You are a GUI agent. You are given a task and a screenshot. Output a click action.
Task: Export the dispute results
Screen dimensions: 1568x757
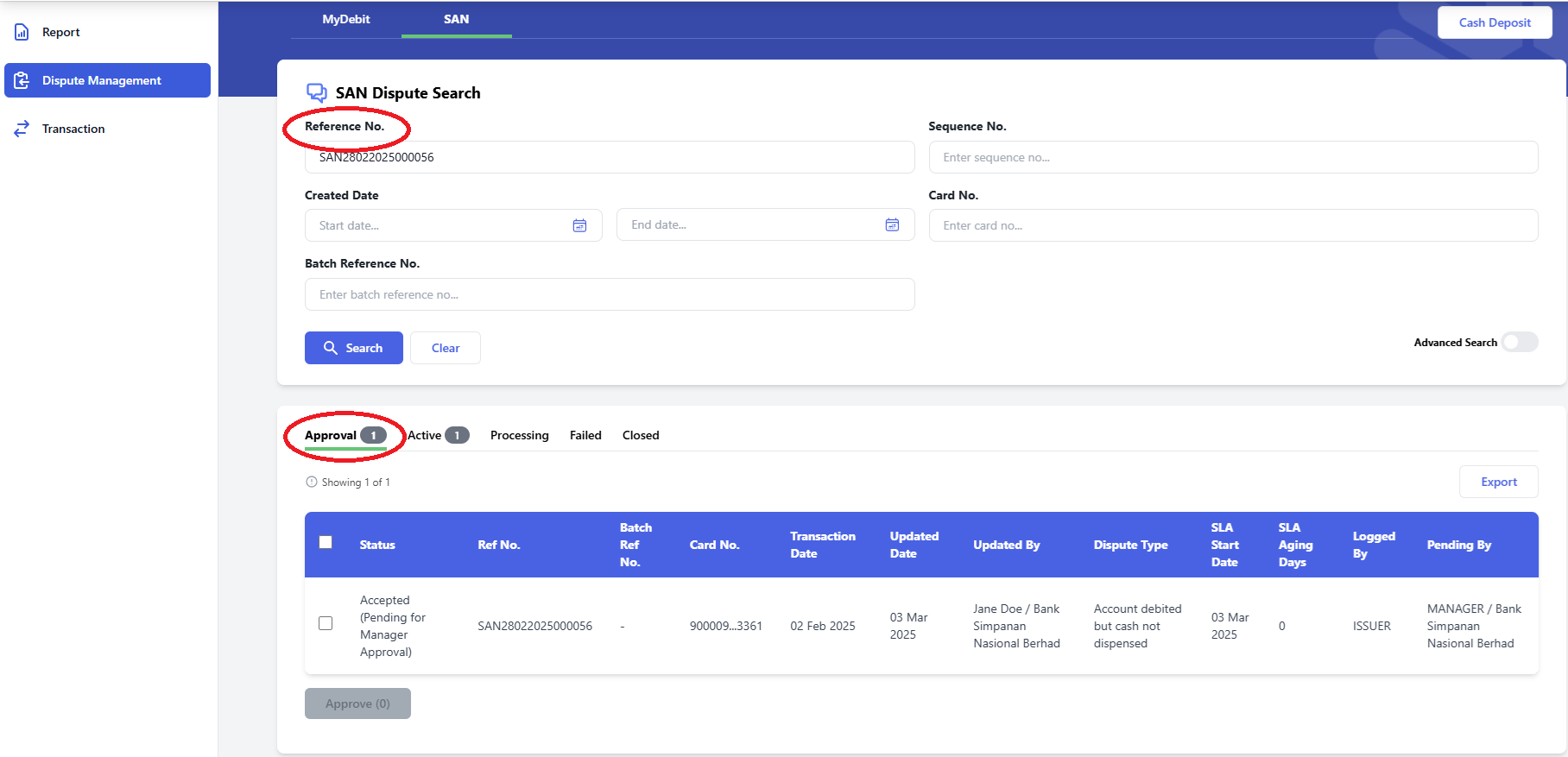tap(1499, 482)
